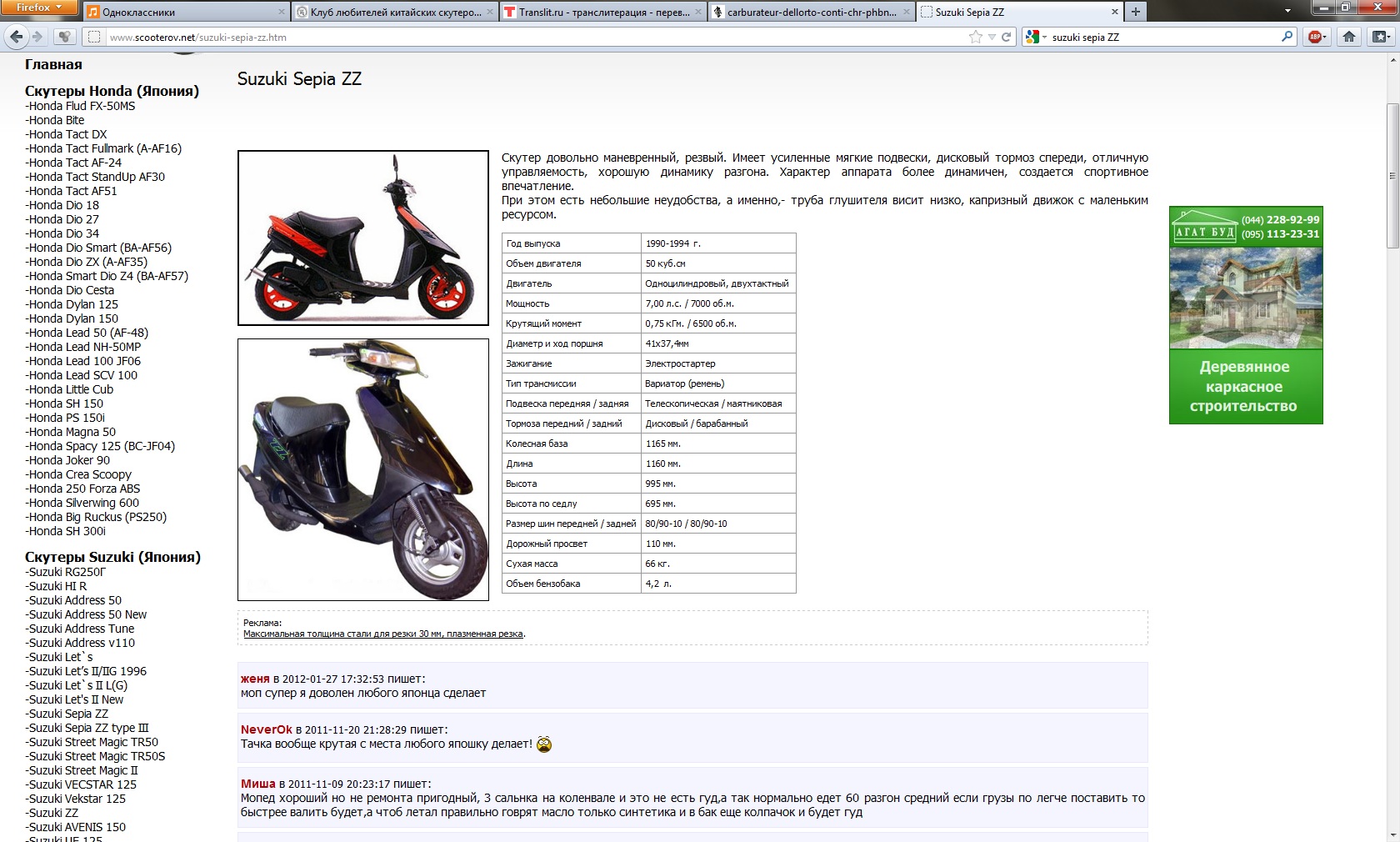Screen dimensions: 1400x842
Task: Open a new tab with plus button
Action: point(1135,12)
